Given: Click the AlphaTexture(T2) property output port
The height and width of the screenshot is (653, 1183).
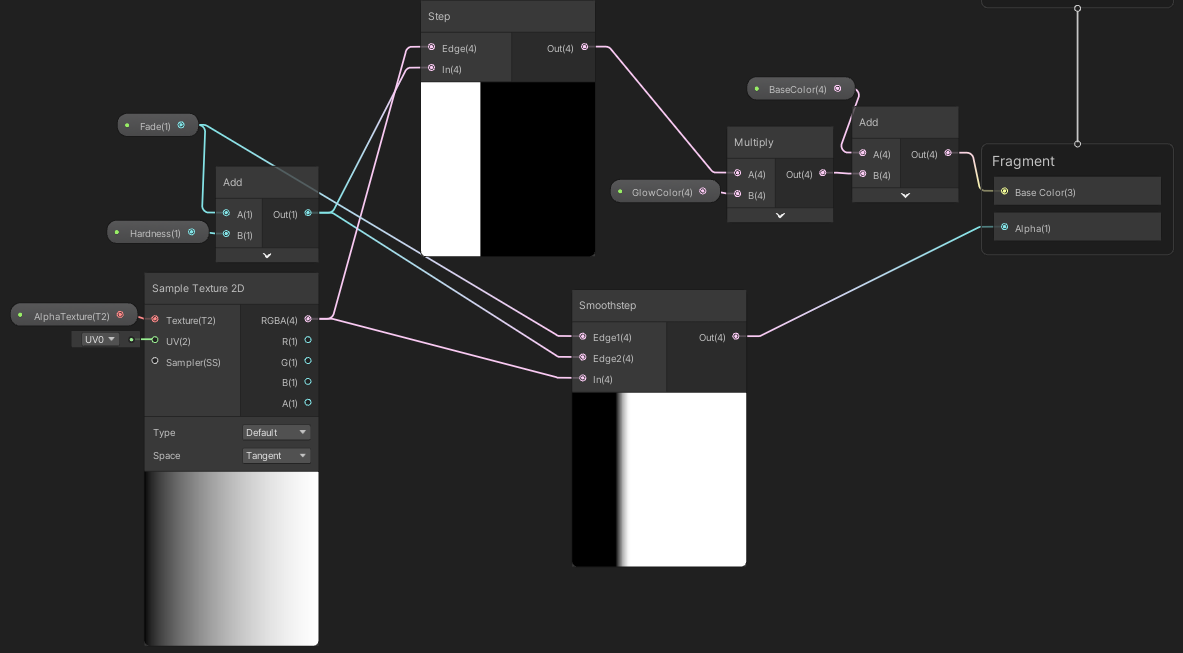Looking at the screenshot, I should 120,314.
